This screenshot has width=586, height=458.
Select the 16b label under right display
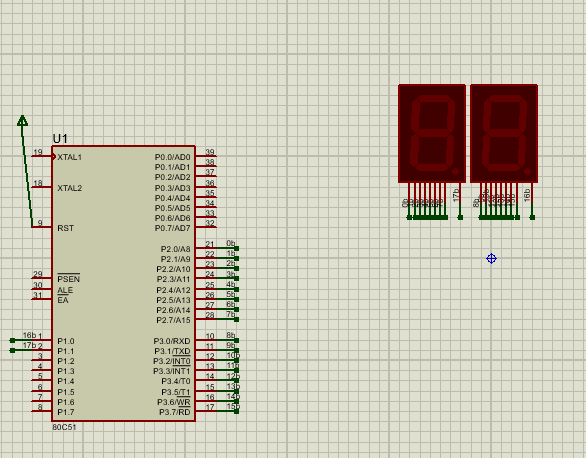pos(527,196)
